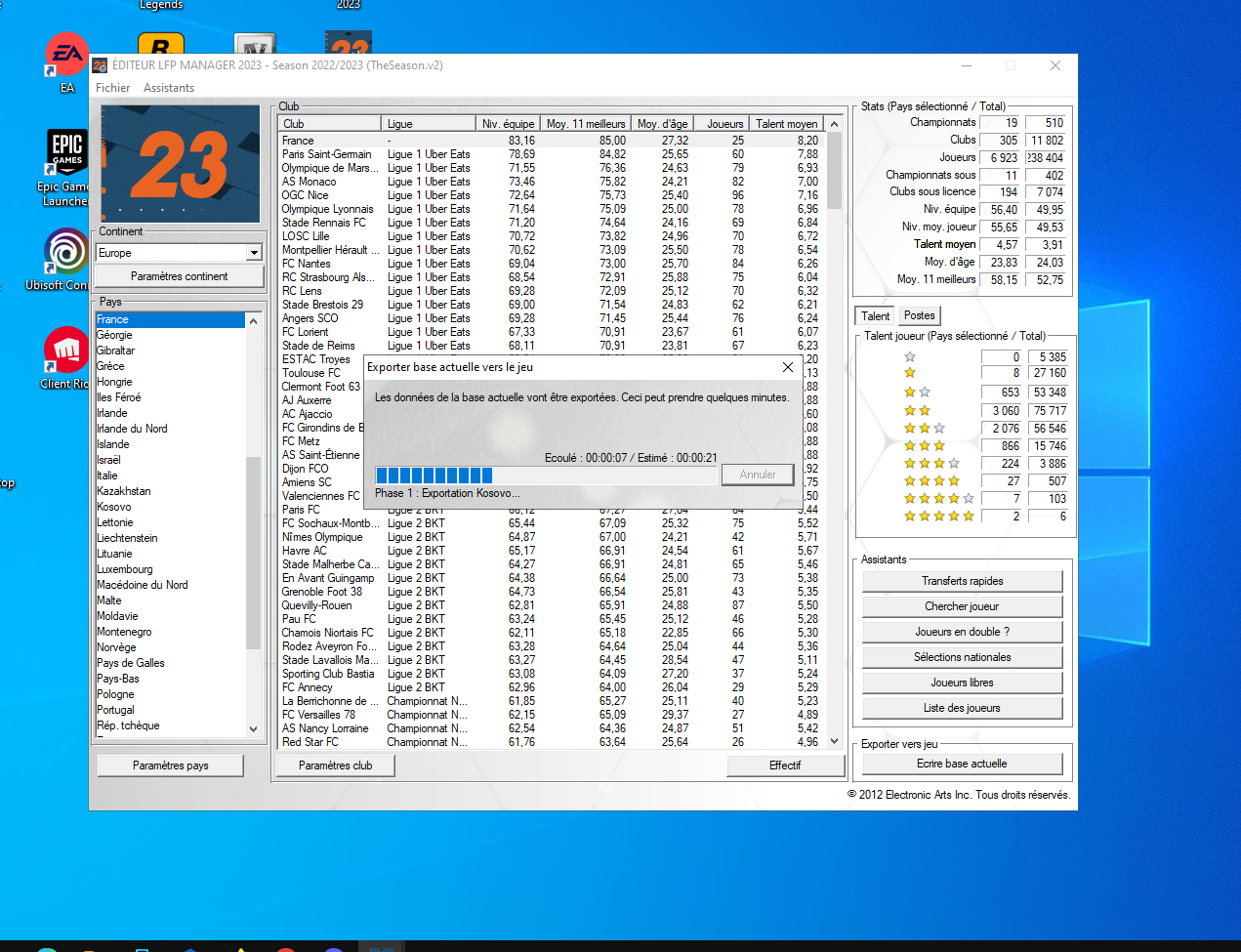Image resolution: width=1241 pixels, height=952 pixels.
Task: Click the Effectif button
Action: [785, 766]
